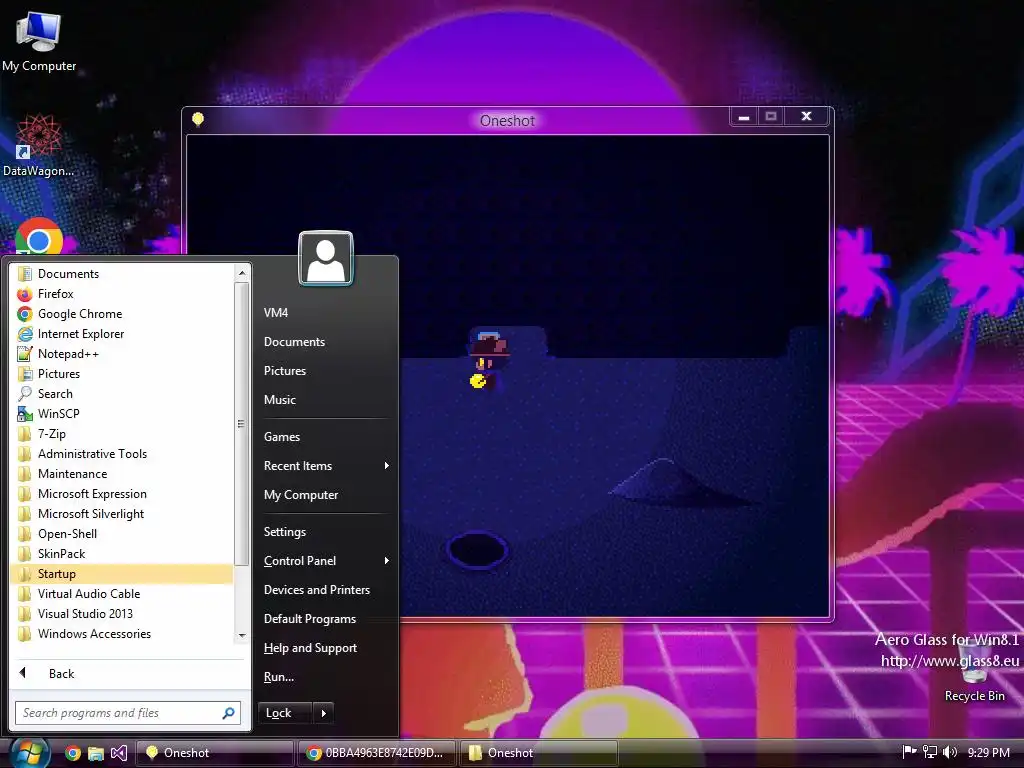1024x768 pixels.
Task: Show the clock at 9:29 PM
Action: (x=989, y=752)
